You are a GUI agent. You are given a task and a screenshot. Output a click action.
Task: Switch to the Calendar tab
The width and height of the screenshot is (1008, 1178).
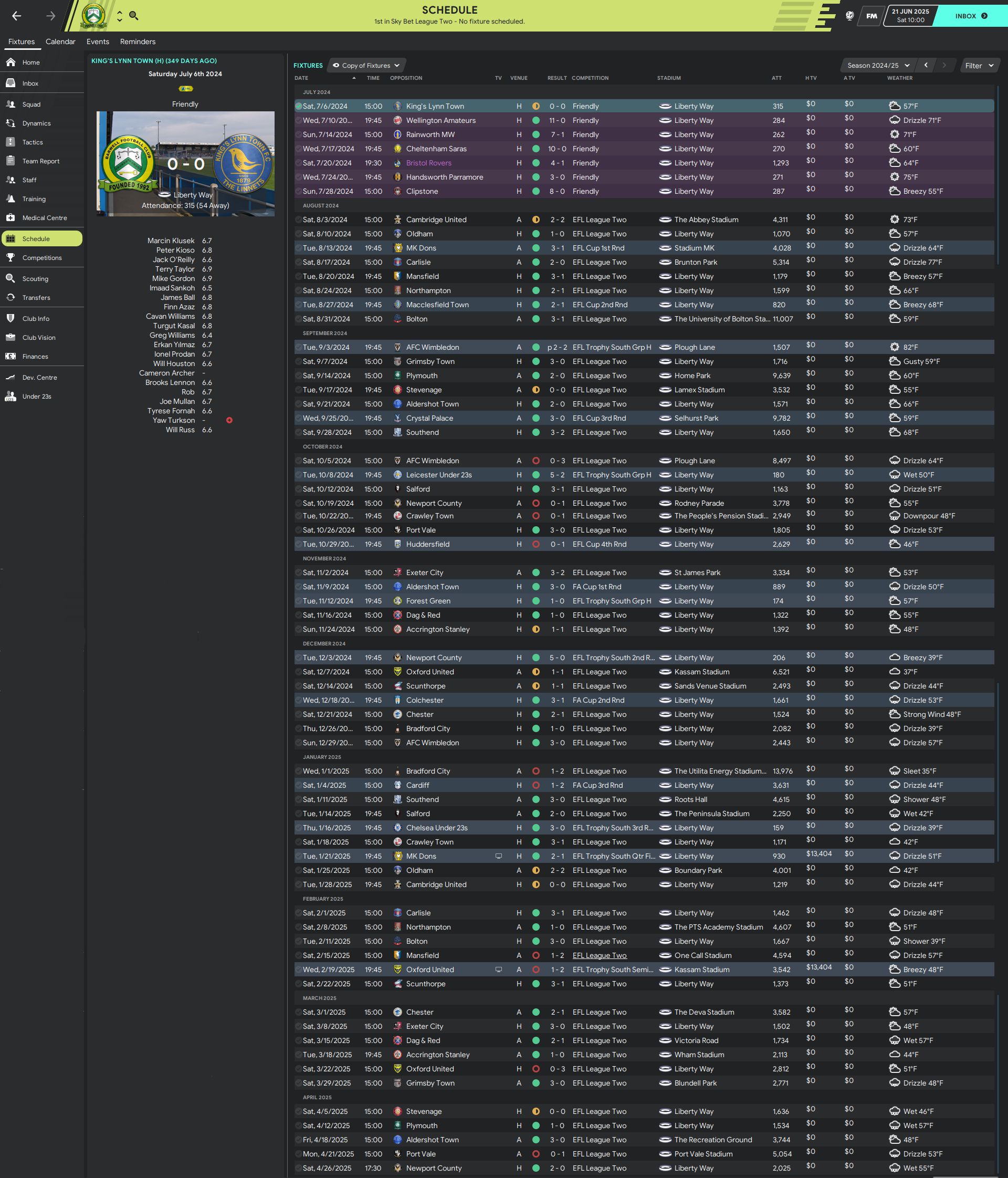pos(60,41)
